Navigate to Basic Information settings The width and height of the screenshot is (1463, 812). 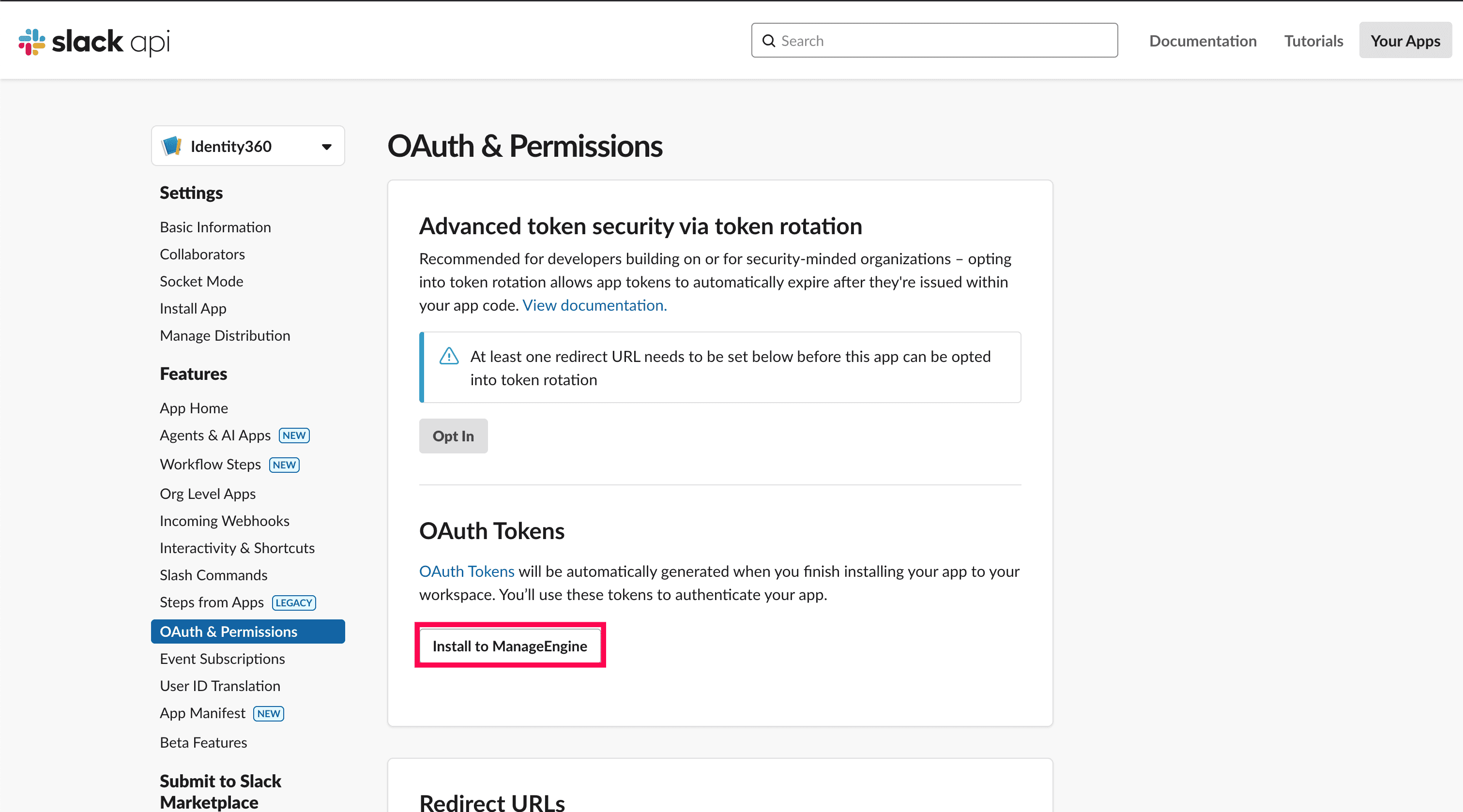point(215,227)
